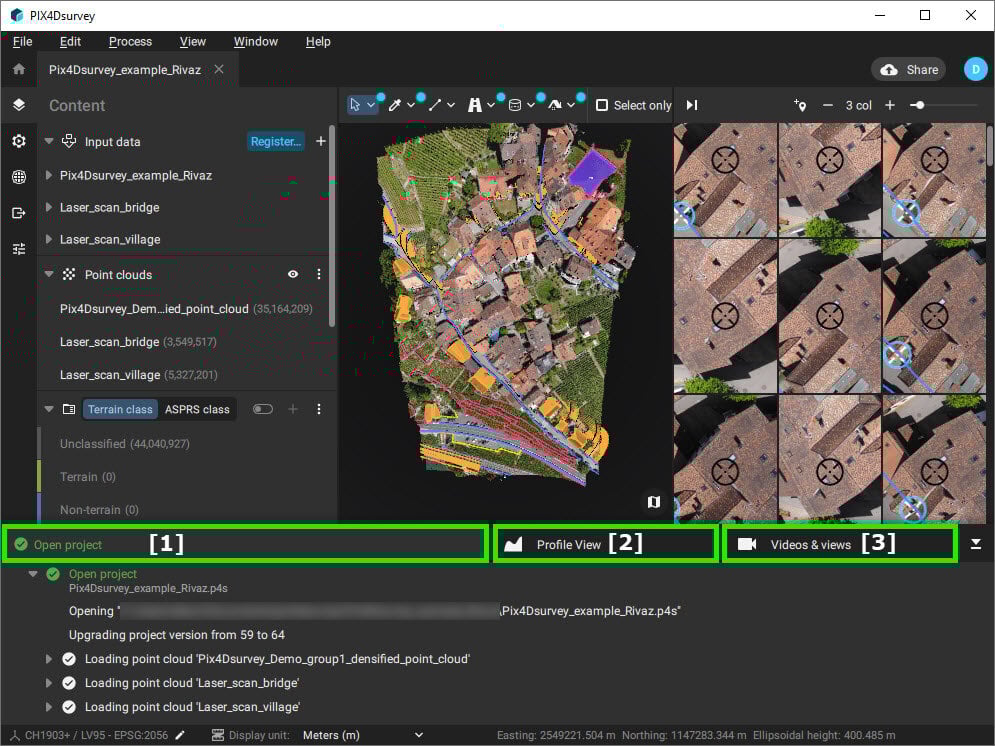The height and width of the screenshot is (746, 995).
Task: Click the Share button
Action: point(908,69)
